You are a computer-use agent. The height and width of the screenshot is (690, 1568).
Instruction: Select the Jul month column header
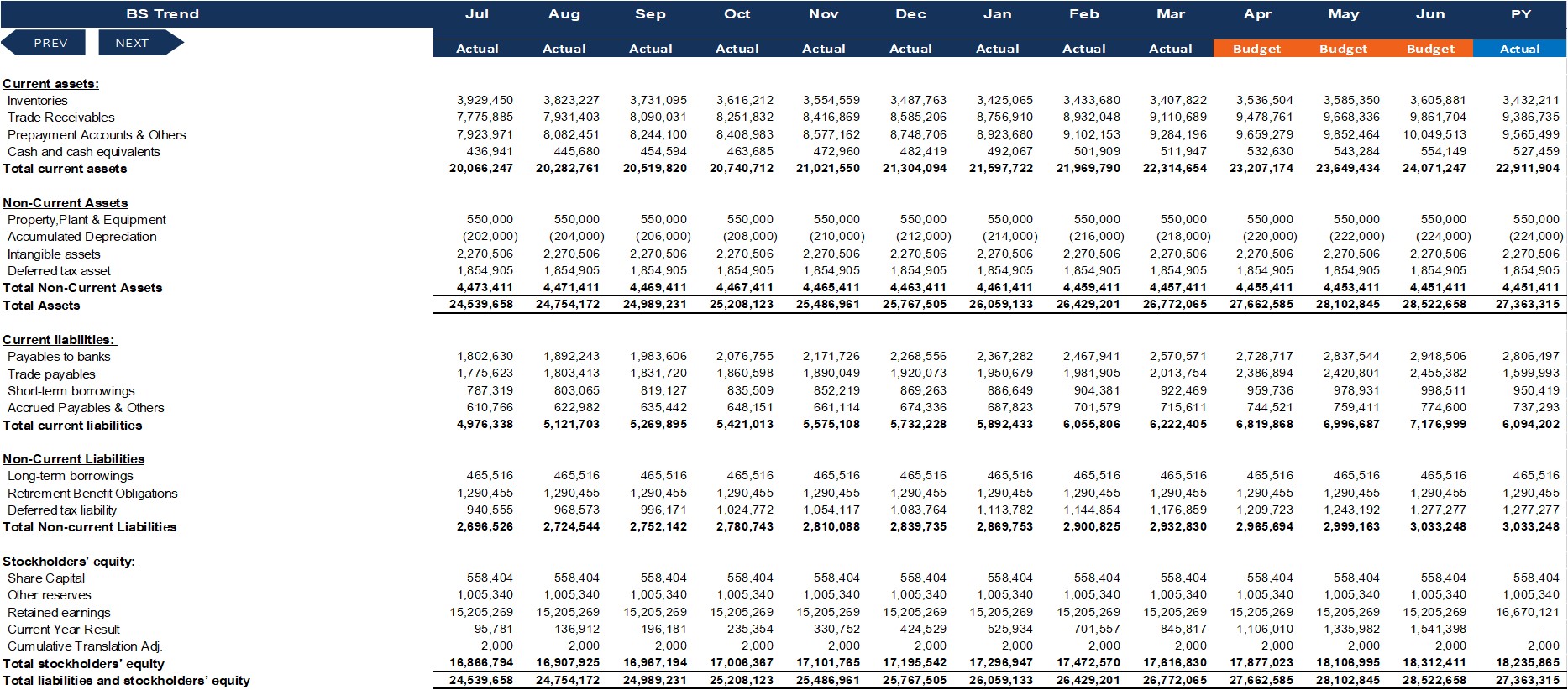pyautogui.click(x=477, y=14)
